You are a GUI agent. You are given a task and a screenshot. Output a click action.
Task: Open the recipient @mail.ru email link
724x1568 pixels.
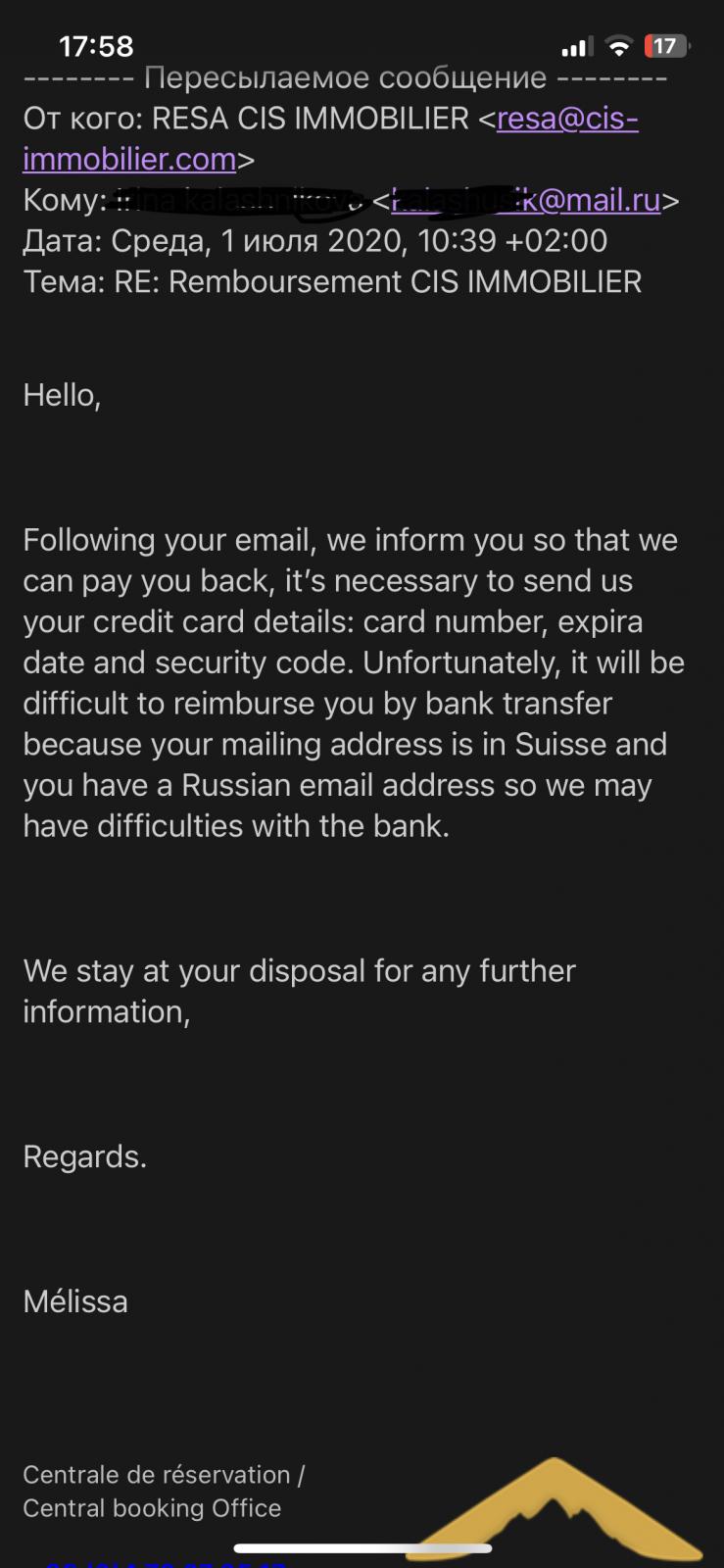tap(526, 200)
